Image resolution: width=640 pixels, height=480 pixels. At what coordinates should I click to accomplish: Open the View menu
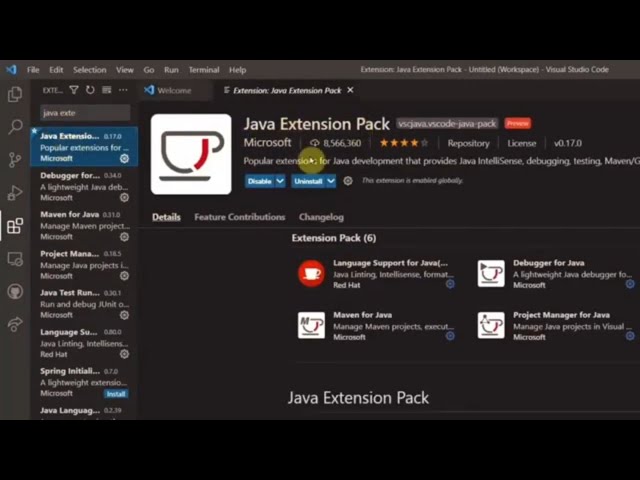pyautogui.click(x=124, y=70)
